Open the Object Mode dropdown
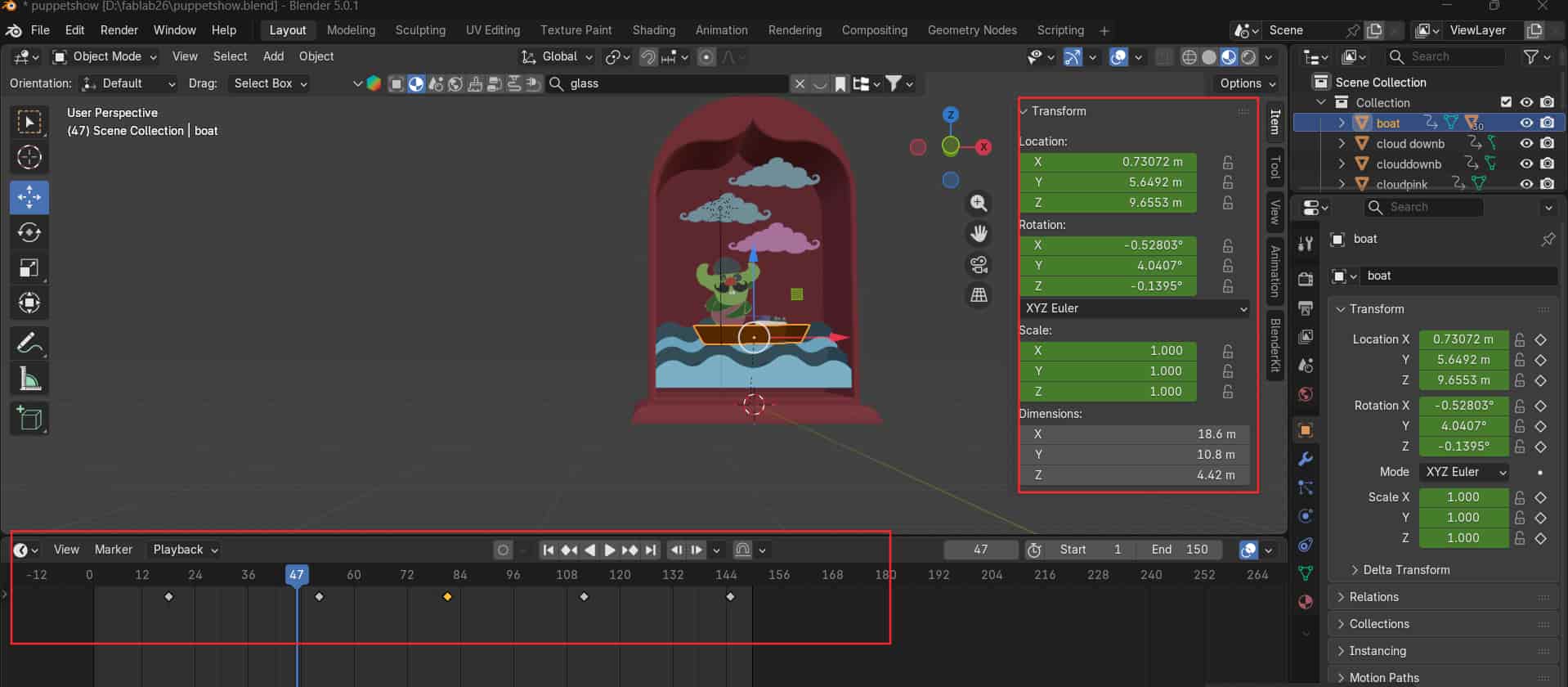This screenshot has height=687, width=1568. coord(105,56)
